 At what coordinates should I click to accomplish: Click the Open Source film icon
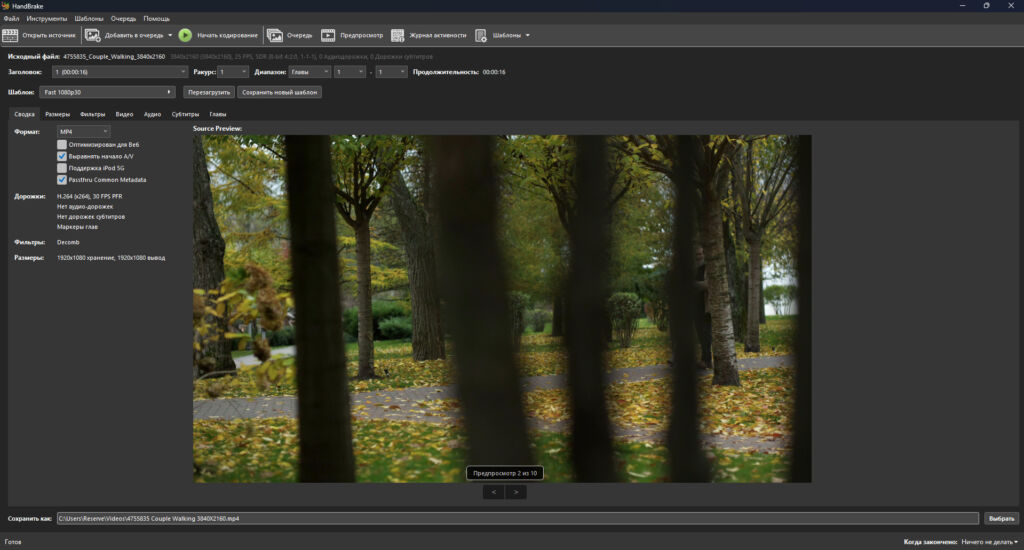point(10,35)
